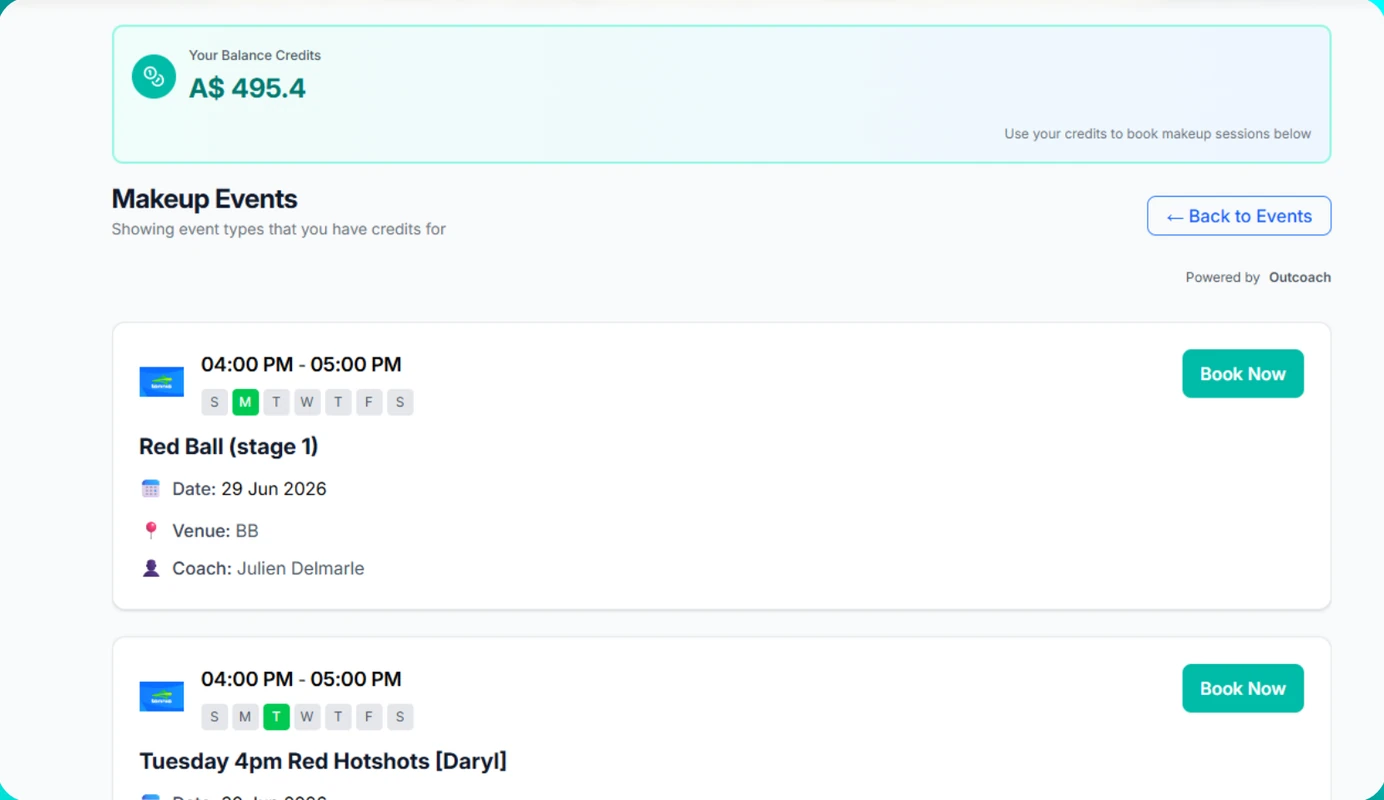Image resolution: width=1384 pixels, height=800 pixels.
Task: Open the Outcoach powered-by link
Action: point(1299,278)
